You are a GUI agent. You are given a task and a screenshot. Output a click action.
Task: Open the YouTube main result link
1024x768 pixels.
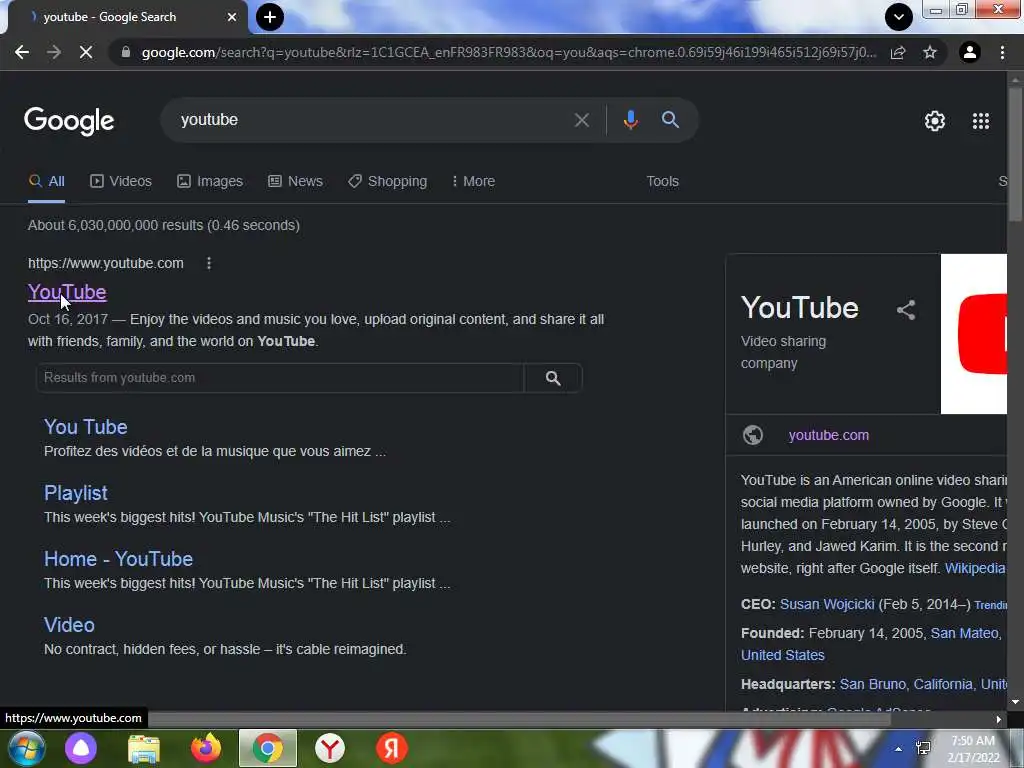tap(67, 292)
